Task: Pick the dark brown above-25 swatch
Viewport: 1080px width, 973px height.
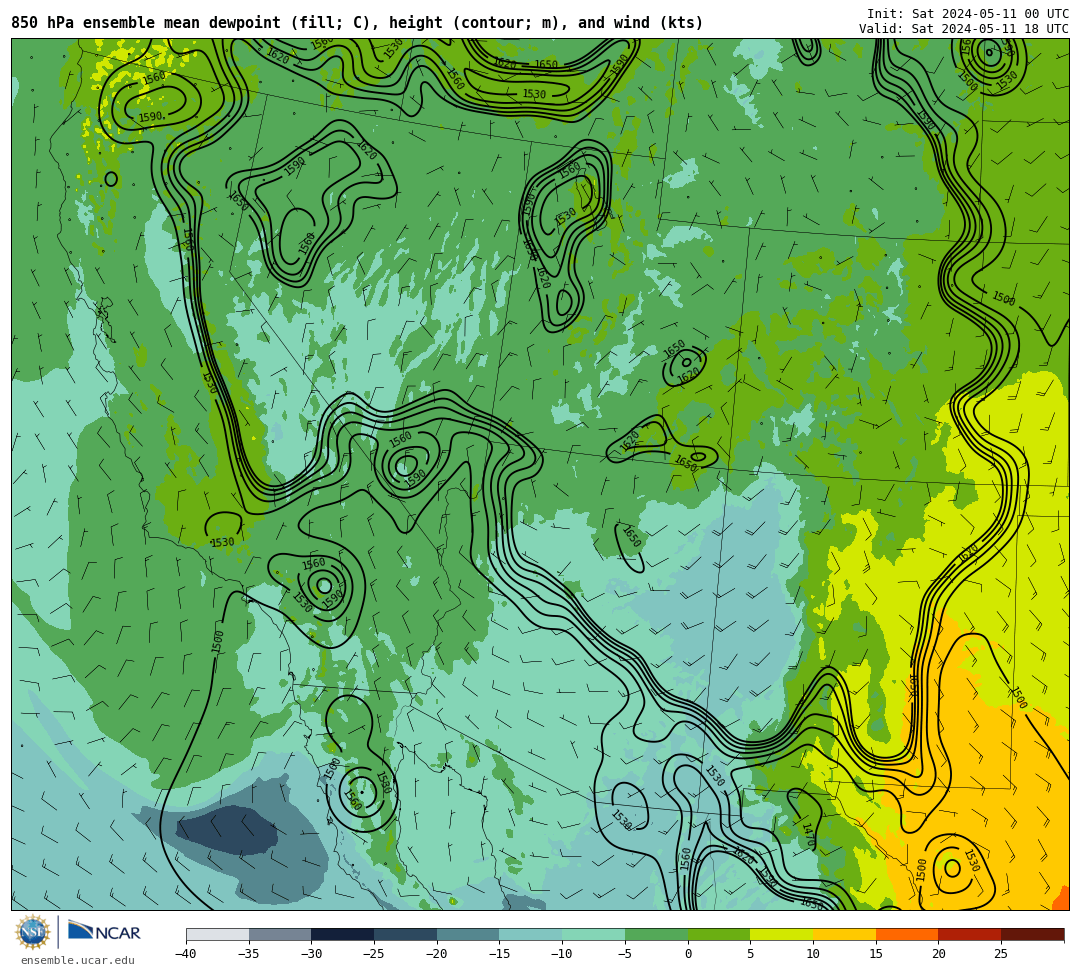Action: (1032, 934)
